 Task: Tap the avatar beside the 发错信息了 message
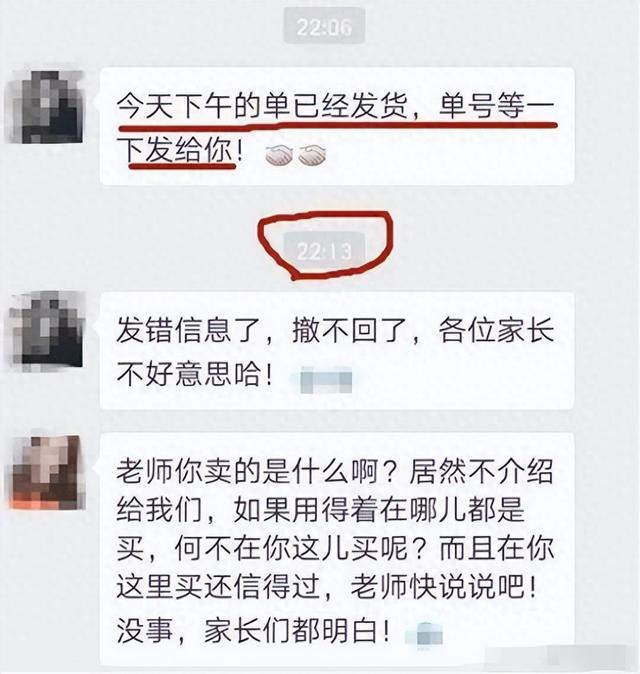45,330
